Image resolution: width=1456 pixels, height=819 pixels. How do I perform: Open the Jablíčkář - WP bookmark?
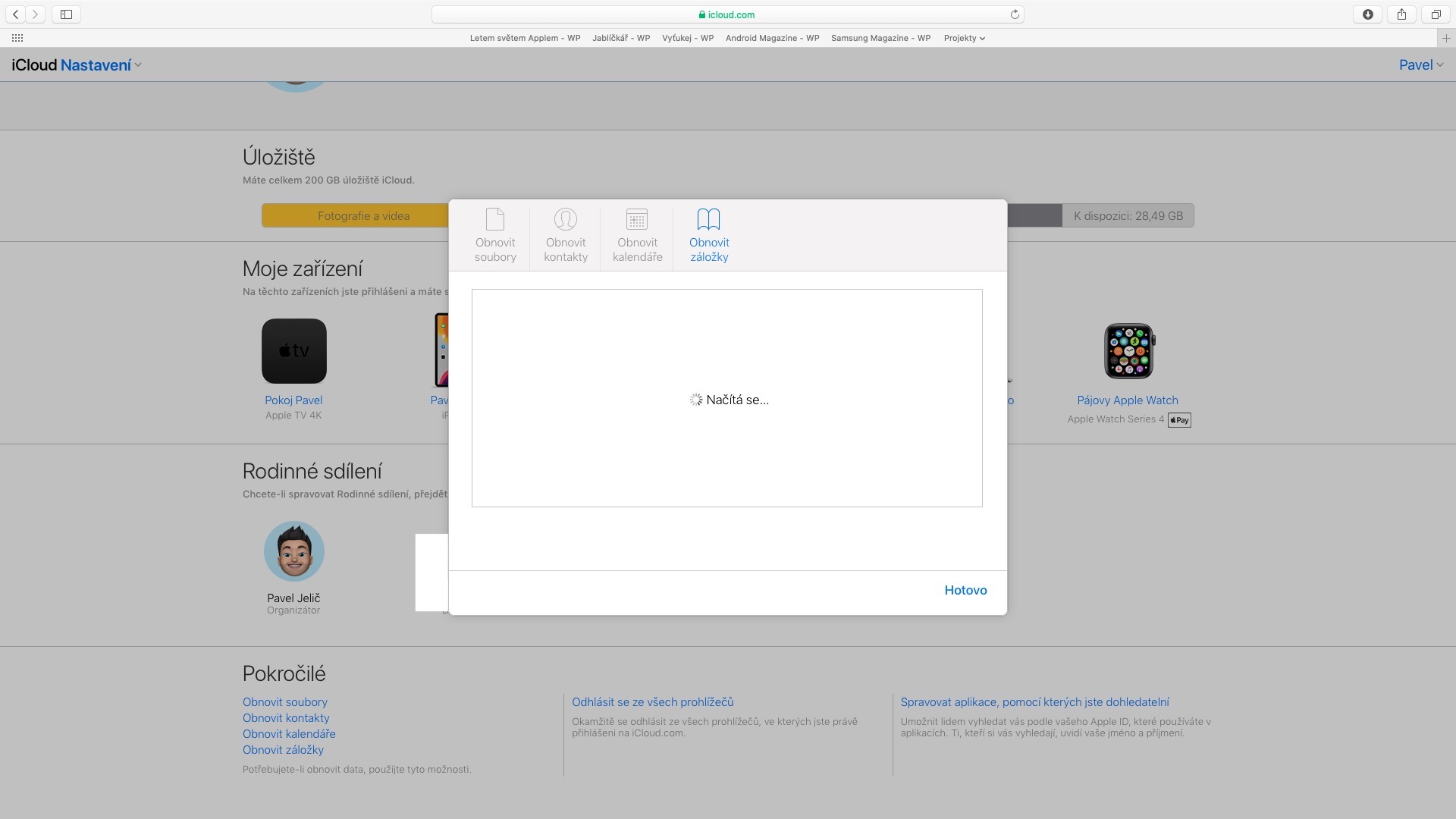[x=621, y=38]
